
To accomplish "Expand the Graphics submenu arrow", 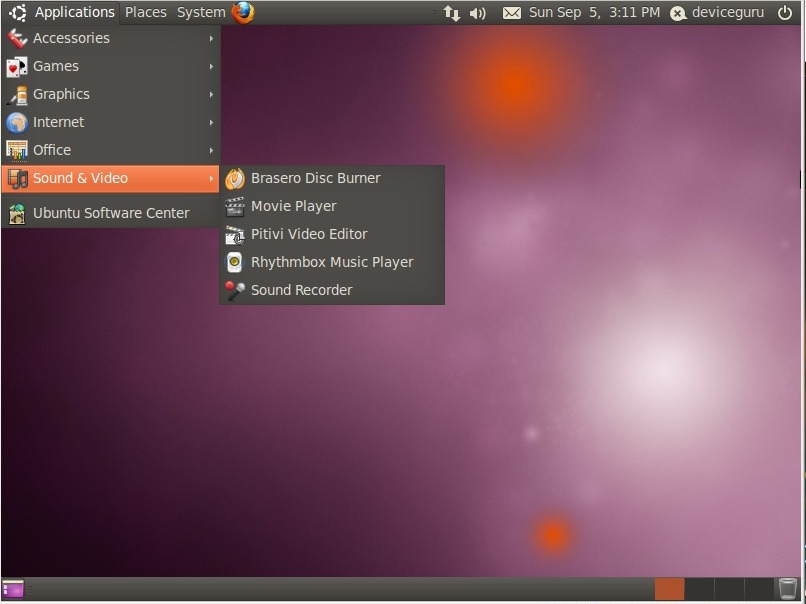I will click(x=211, y=95).
